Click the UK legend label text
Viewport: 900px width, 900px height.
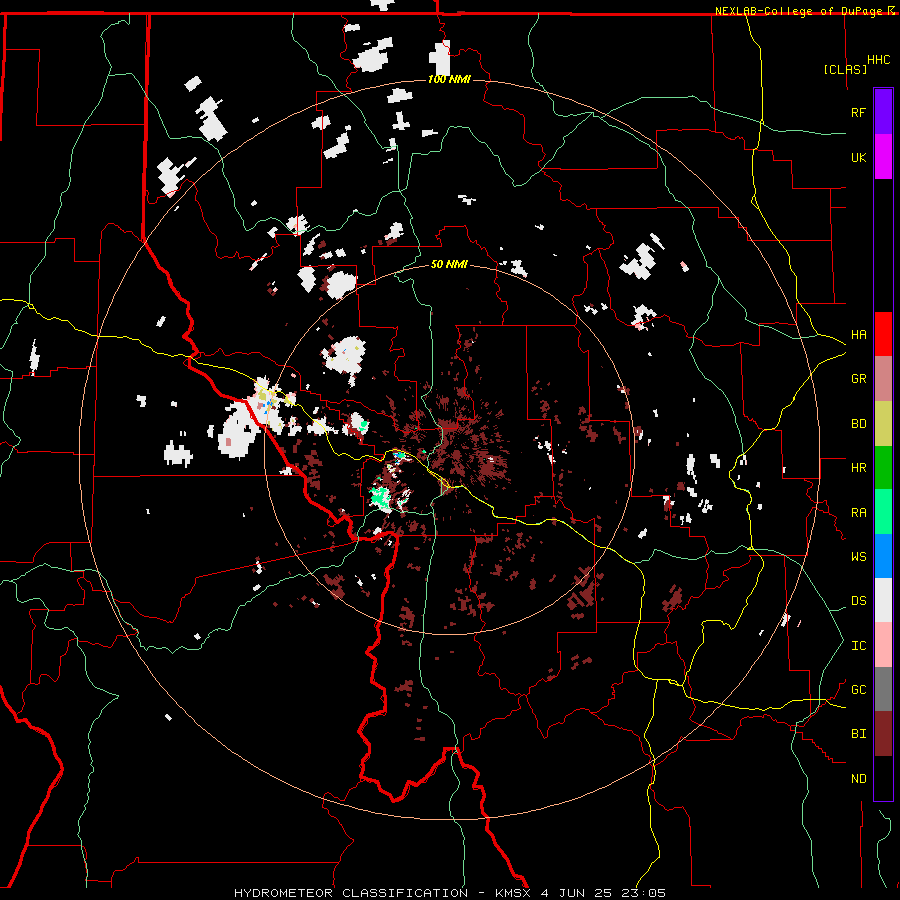(x=858, y=157)
